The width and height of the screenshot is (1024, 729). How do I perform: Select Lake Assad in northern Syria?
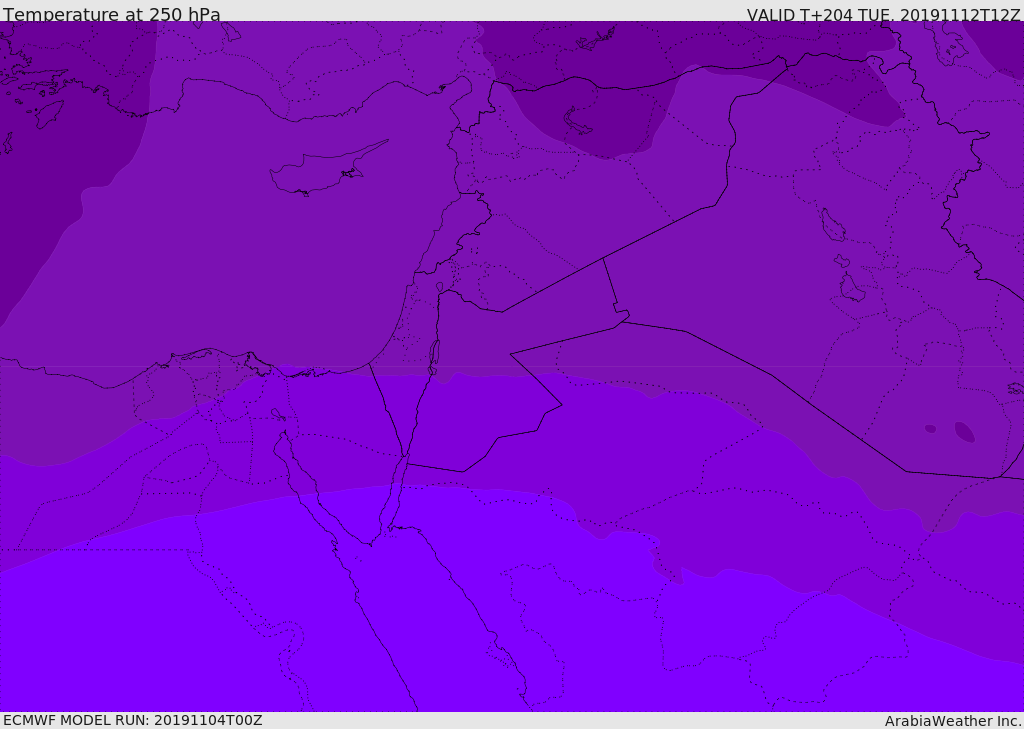click(x=580, y=121)
